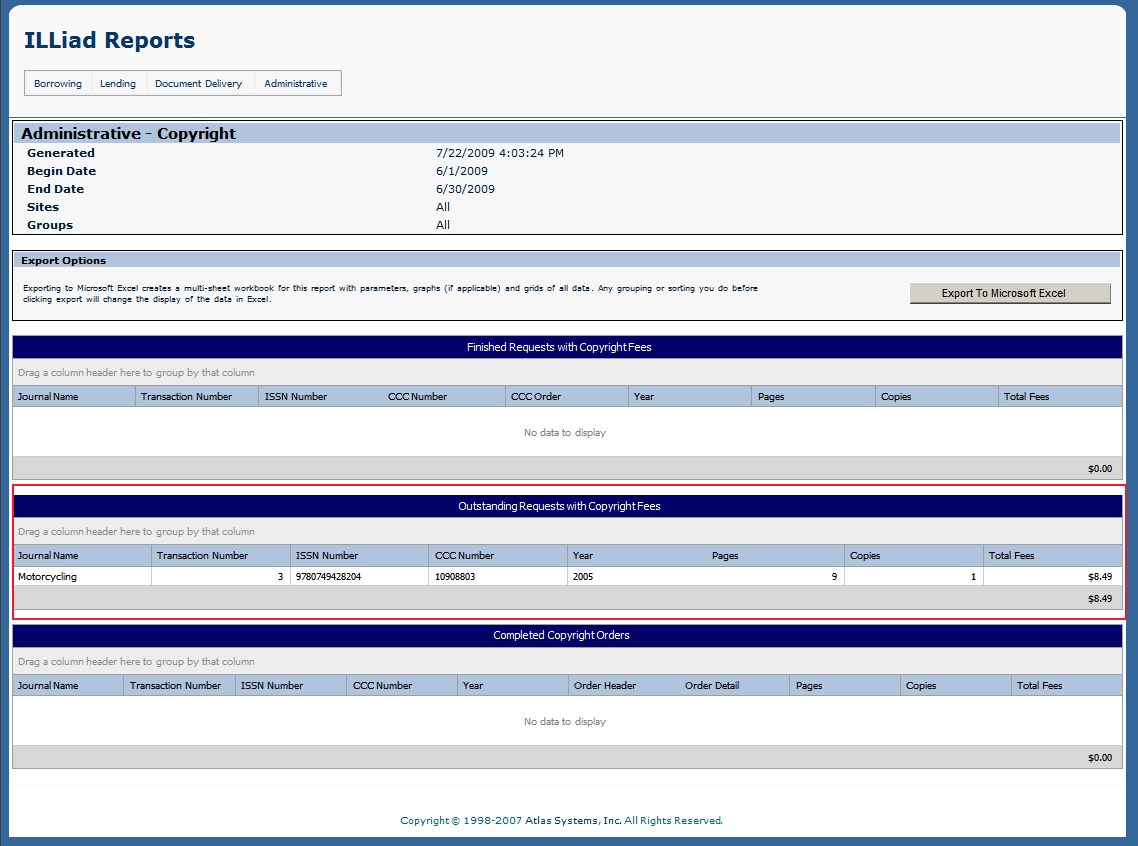
Task: Click Export To Microsoft Excel
Action: click(1009, 292)
